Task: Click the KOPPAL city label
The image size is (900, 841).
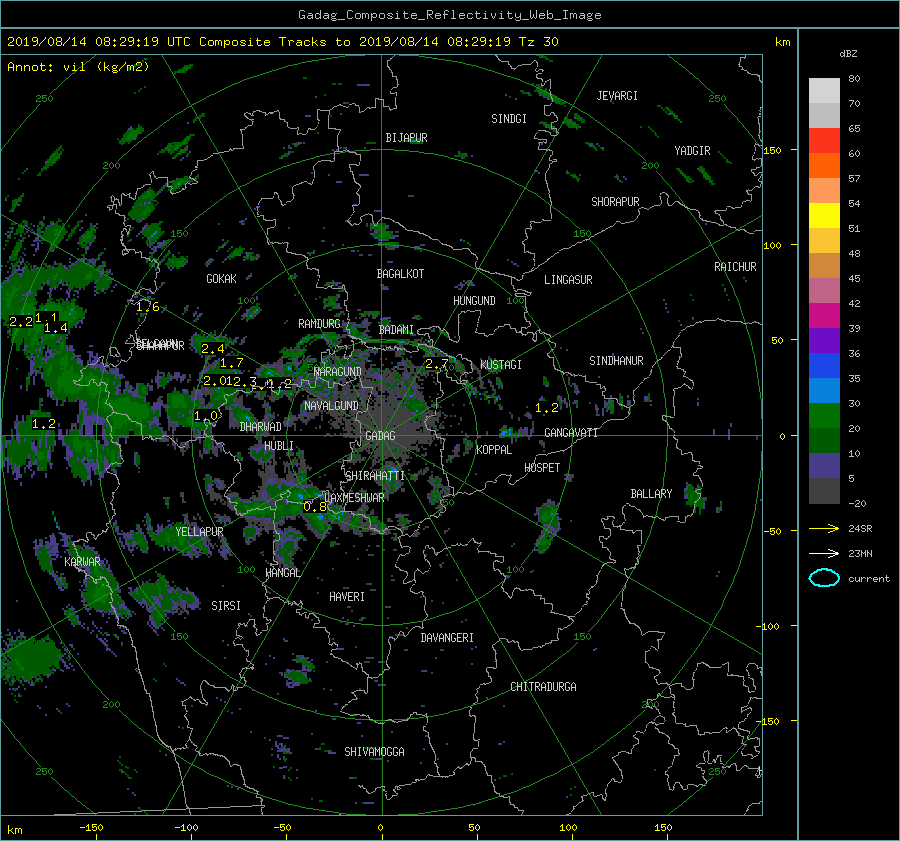Action: pyautogui.click(x=494, y=450)
